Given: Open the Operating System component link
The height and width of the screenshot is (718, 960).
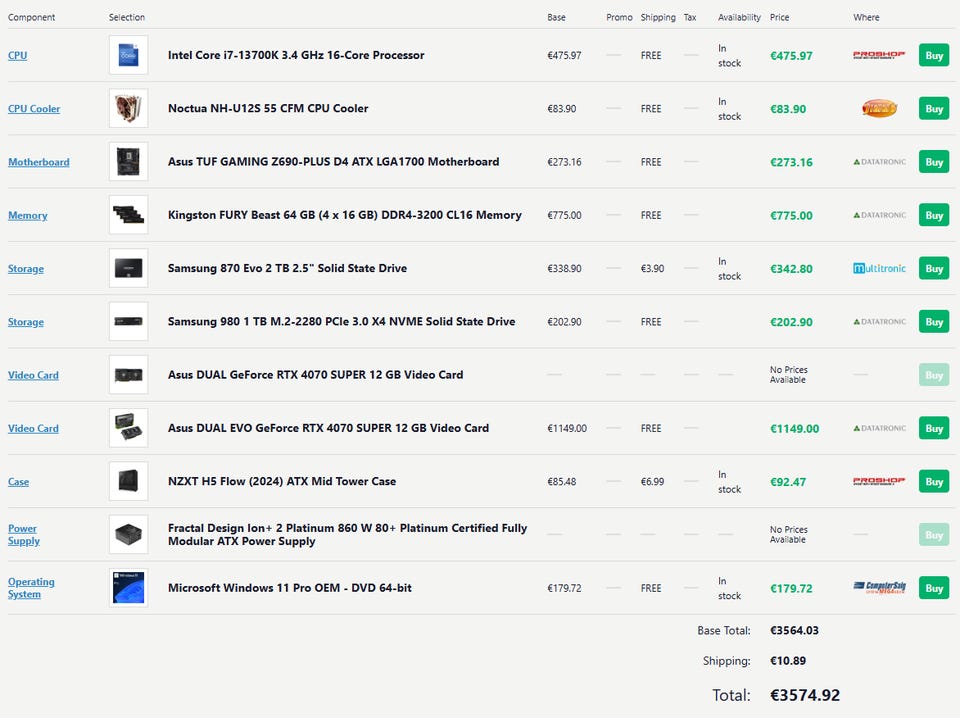Looking at the screenshot, I should click(x=31, y=588).
